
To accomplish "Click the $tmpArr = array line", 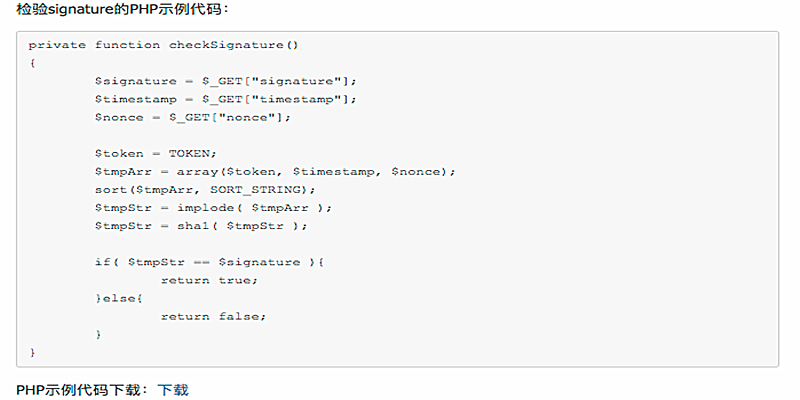I will point(275,171).
